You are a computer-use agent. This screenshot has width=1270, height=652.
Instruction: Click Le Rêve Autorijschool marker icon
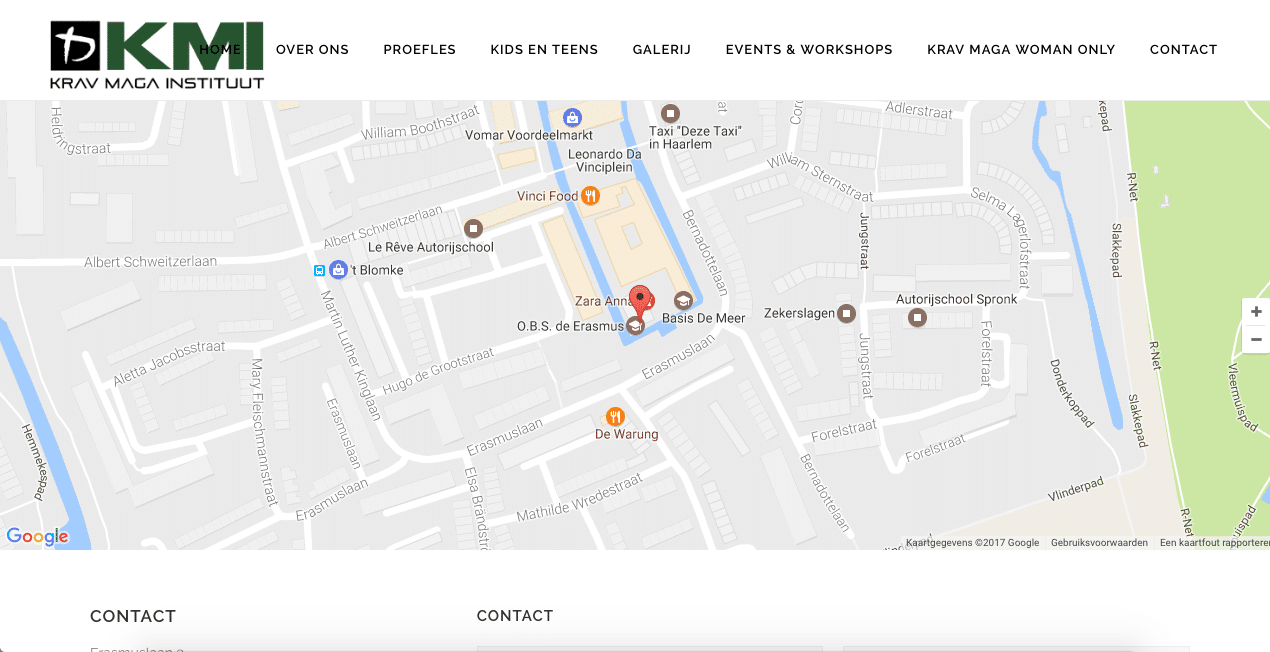click(474, 228)
